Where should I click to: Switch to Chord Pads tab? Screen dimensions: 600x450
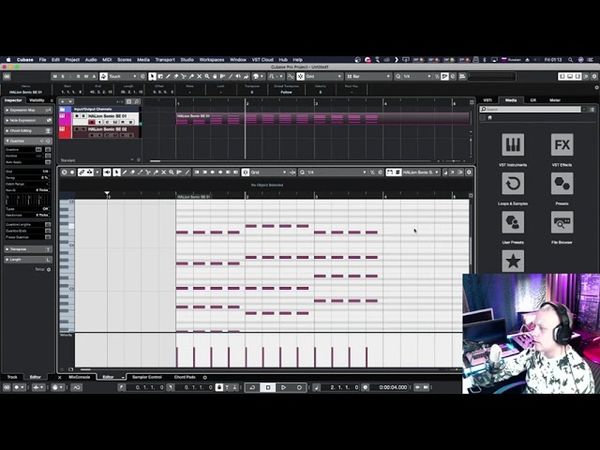coord(185,377)
